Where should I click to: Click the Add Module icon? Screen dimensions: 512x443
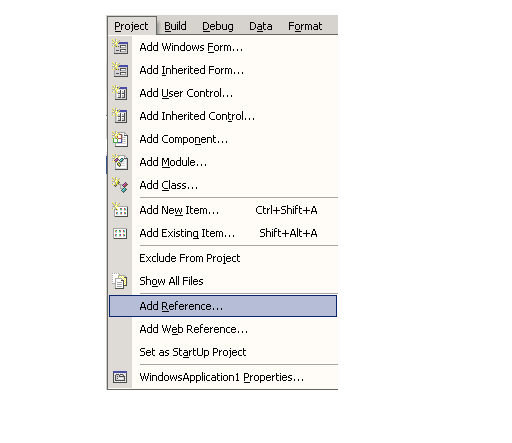click(120, 162)
